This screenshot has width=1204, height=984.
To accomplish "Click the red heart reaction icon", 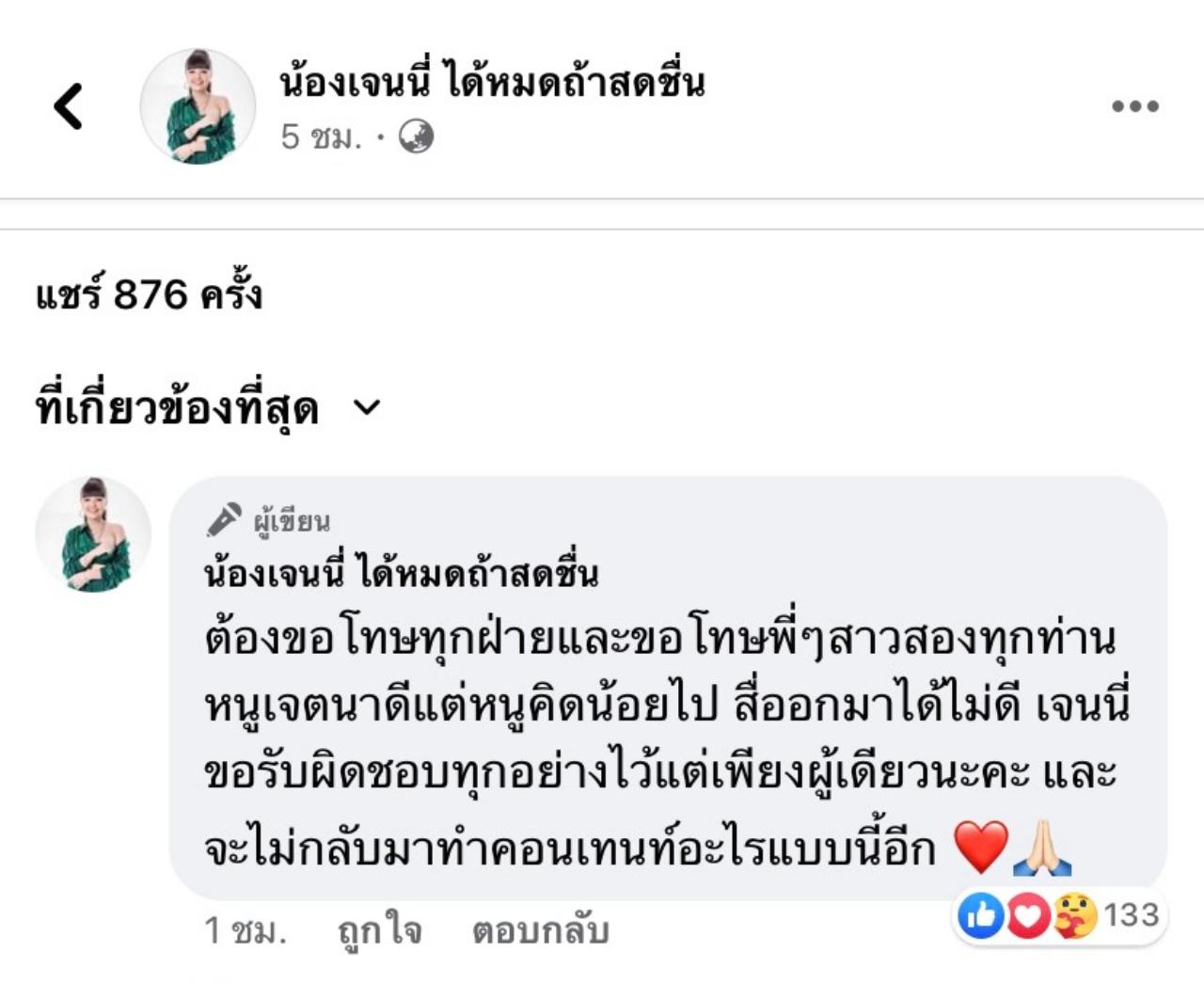I will (1028, 915).
